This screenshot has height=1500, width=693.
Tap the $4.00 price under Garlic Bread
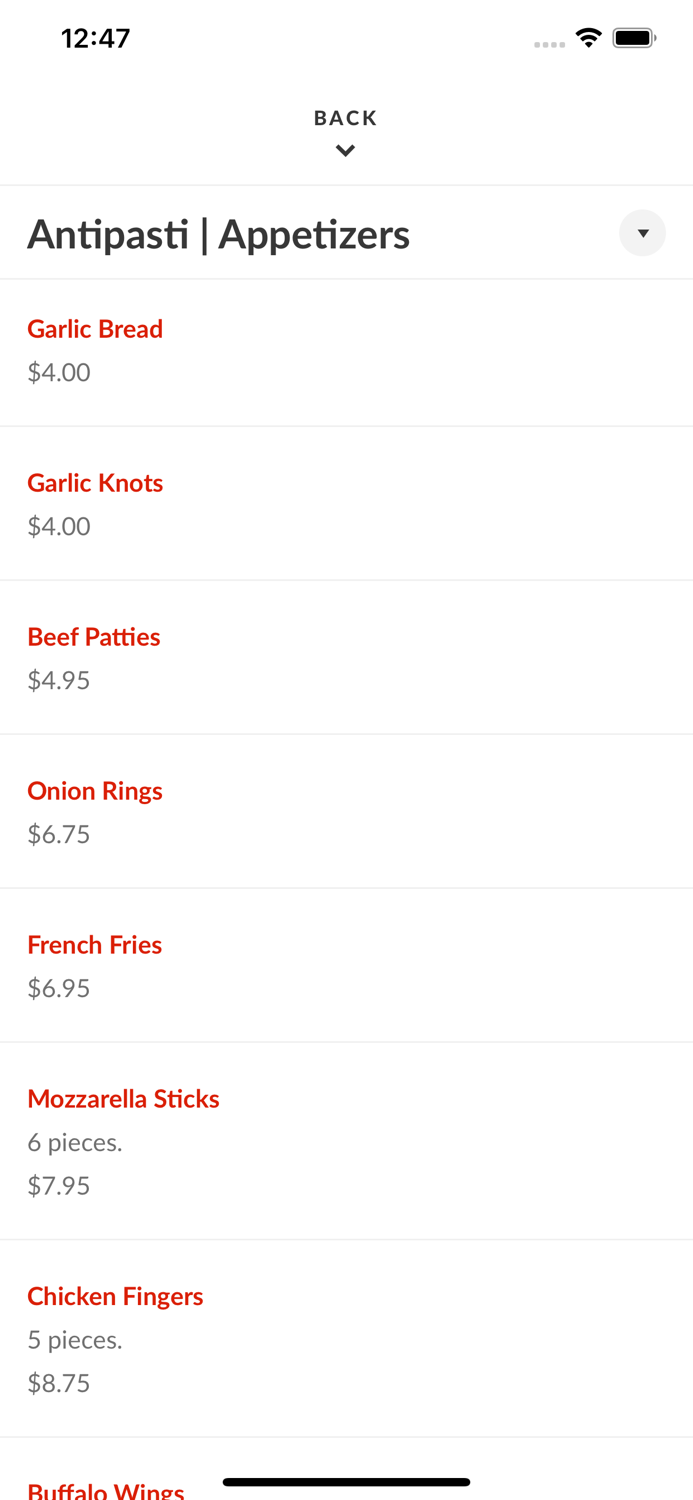tap(59, 372)
